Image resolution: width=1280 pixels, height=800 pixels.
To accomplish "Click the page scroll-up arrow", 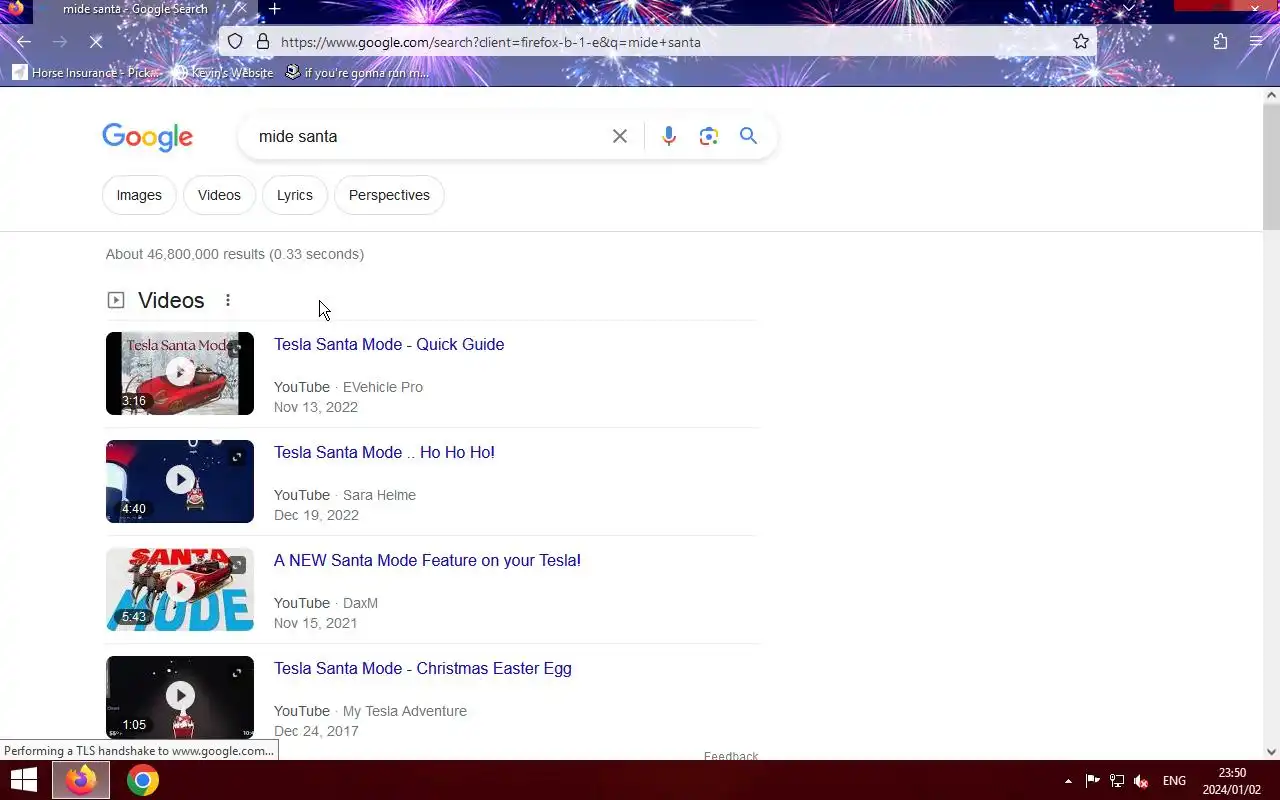I will [x=1271, y=96].
